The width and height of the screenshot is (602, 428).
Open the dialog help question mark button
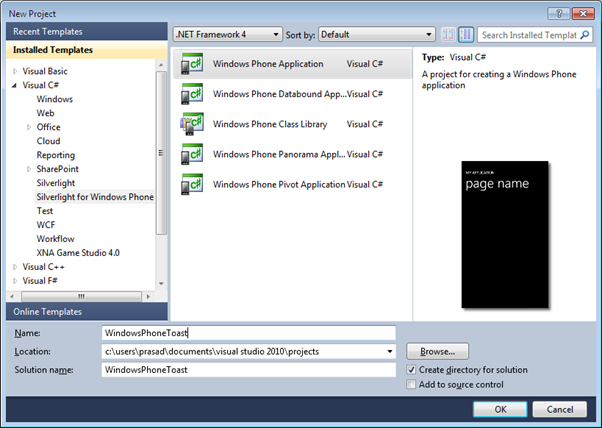(x=559, y=14)
